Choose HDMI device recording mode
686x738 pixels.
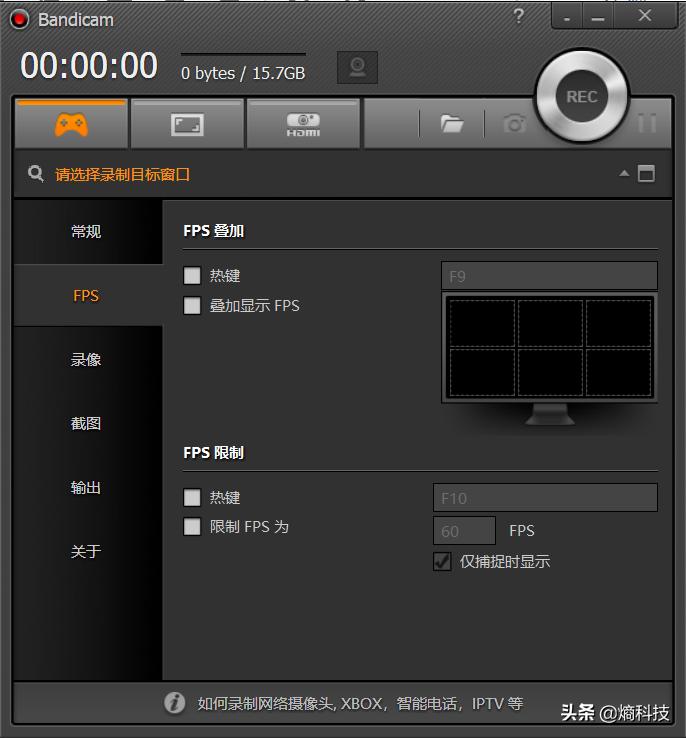click(303, 124)
